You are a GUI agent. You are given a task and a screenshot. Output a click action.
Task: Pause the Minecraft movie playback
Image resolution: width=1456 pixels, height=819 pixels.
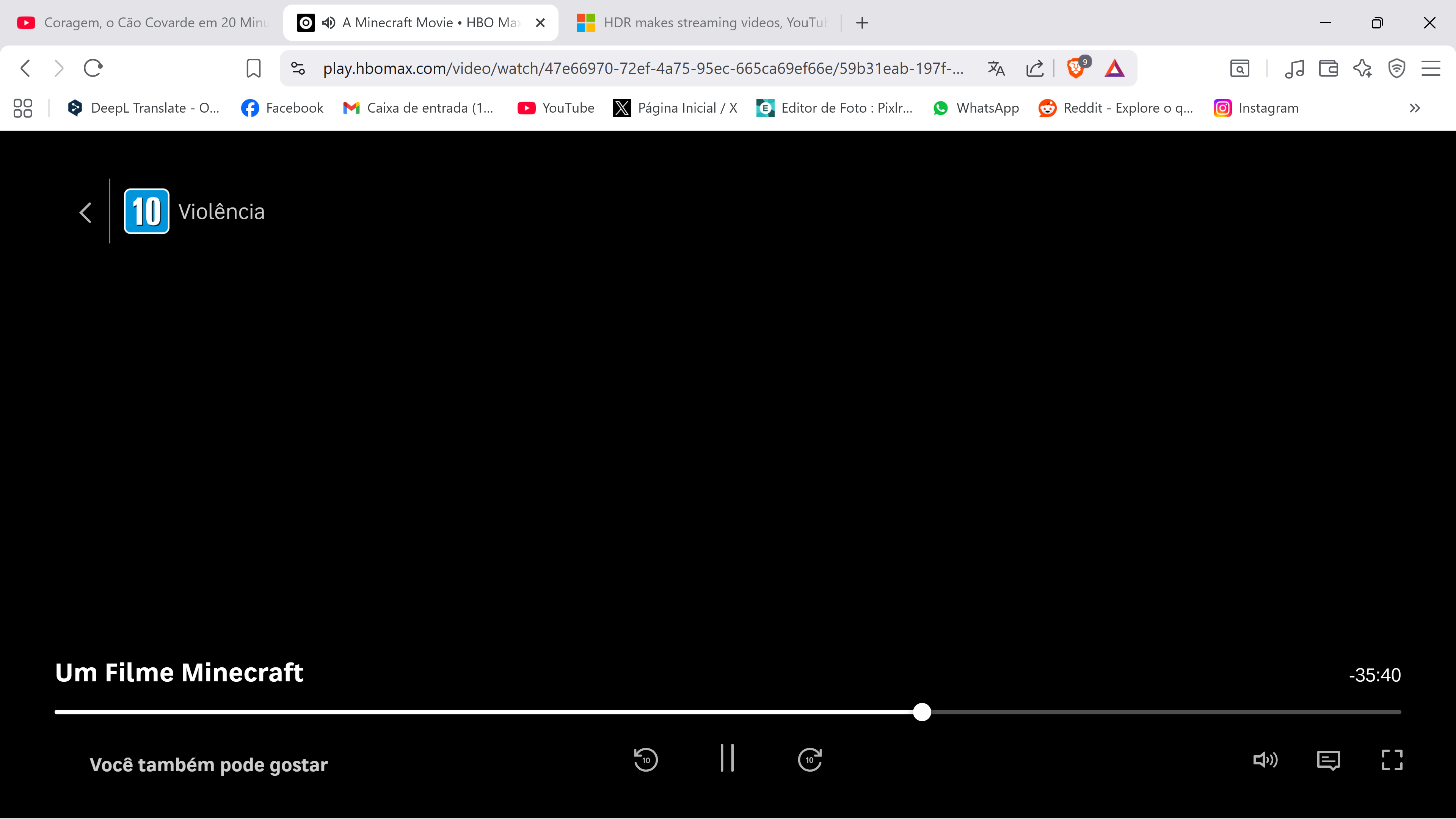[727, 758]
